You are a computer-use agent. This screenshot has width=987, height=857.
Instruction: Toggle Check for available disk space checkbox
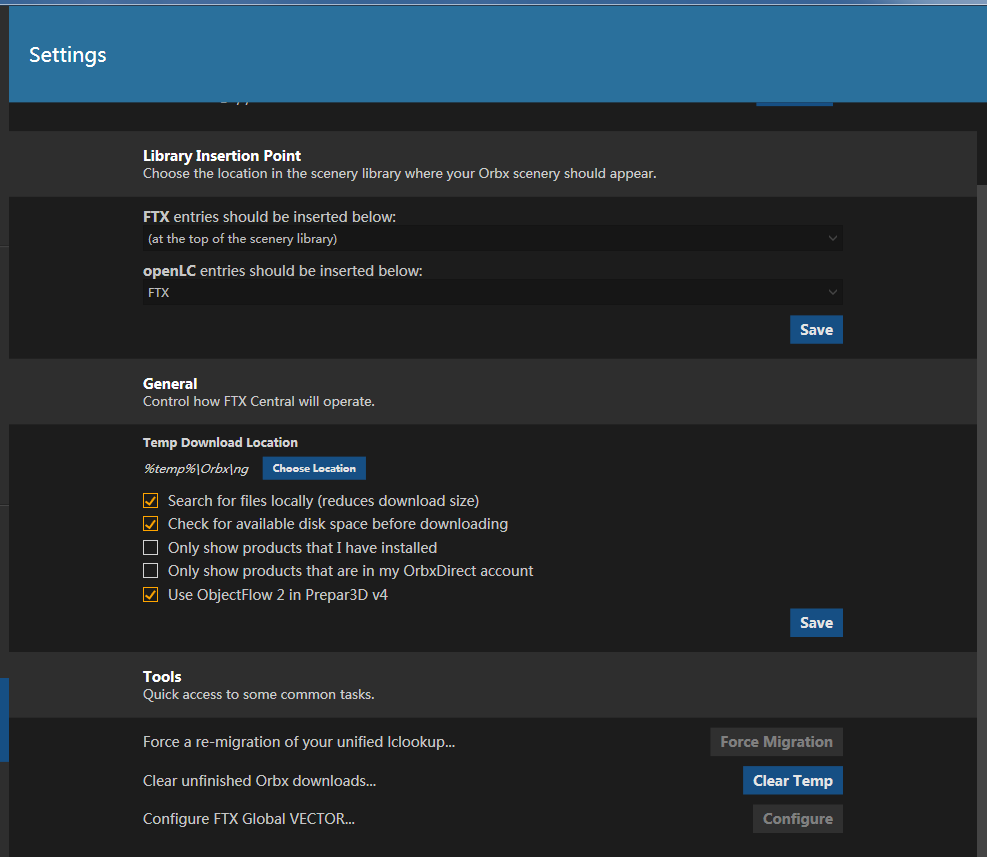pyautogui.click(x=150, y=524)
